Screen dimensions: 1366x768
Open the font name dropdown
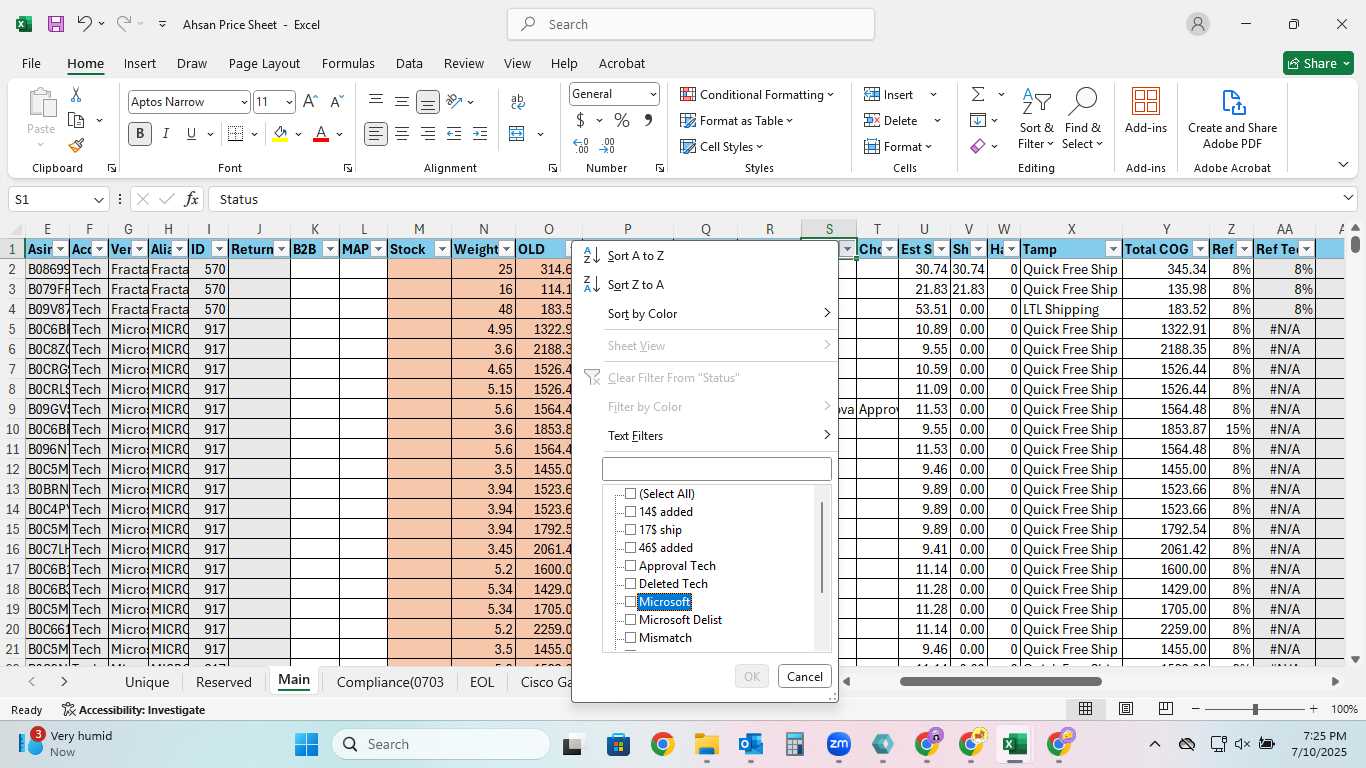[x=243, y=102]
